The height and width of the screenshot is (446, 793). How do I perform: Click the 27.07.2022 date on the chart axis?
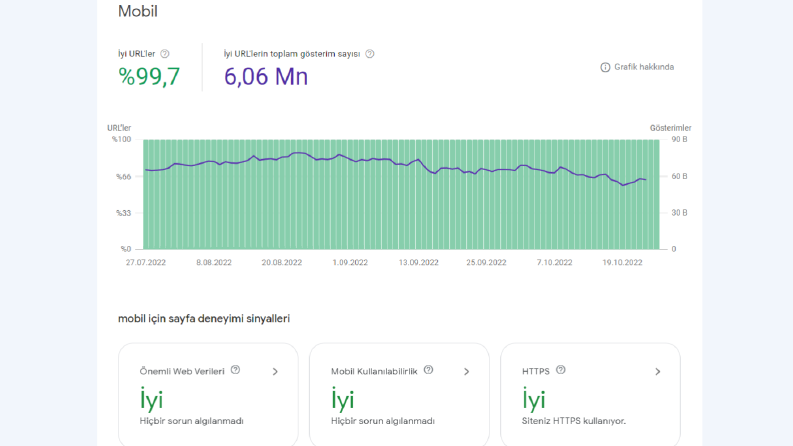(x=146, y=262)
